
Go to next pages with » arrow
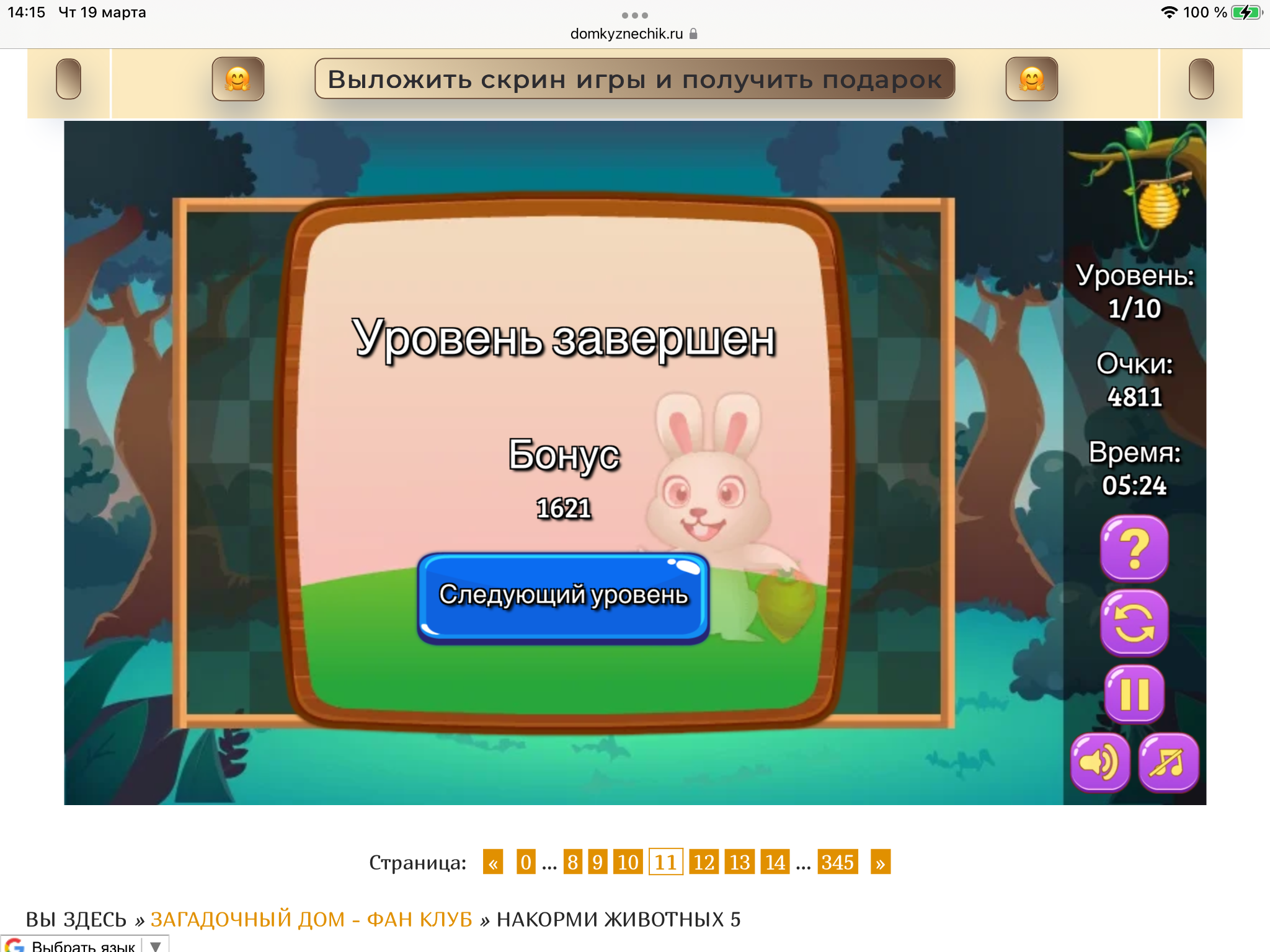pyautogui.click(x=880, y=862)
